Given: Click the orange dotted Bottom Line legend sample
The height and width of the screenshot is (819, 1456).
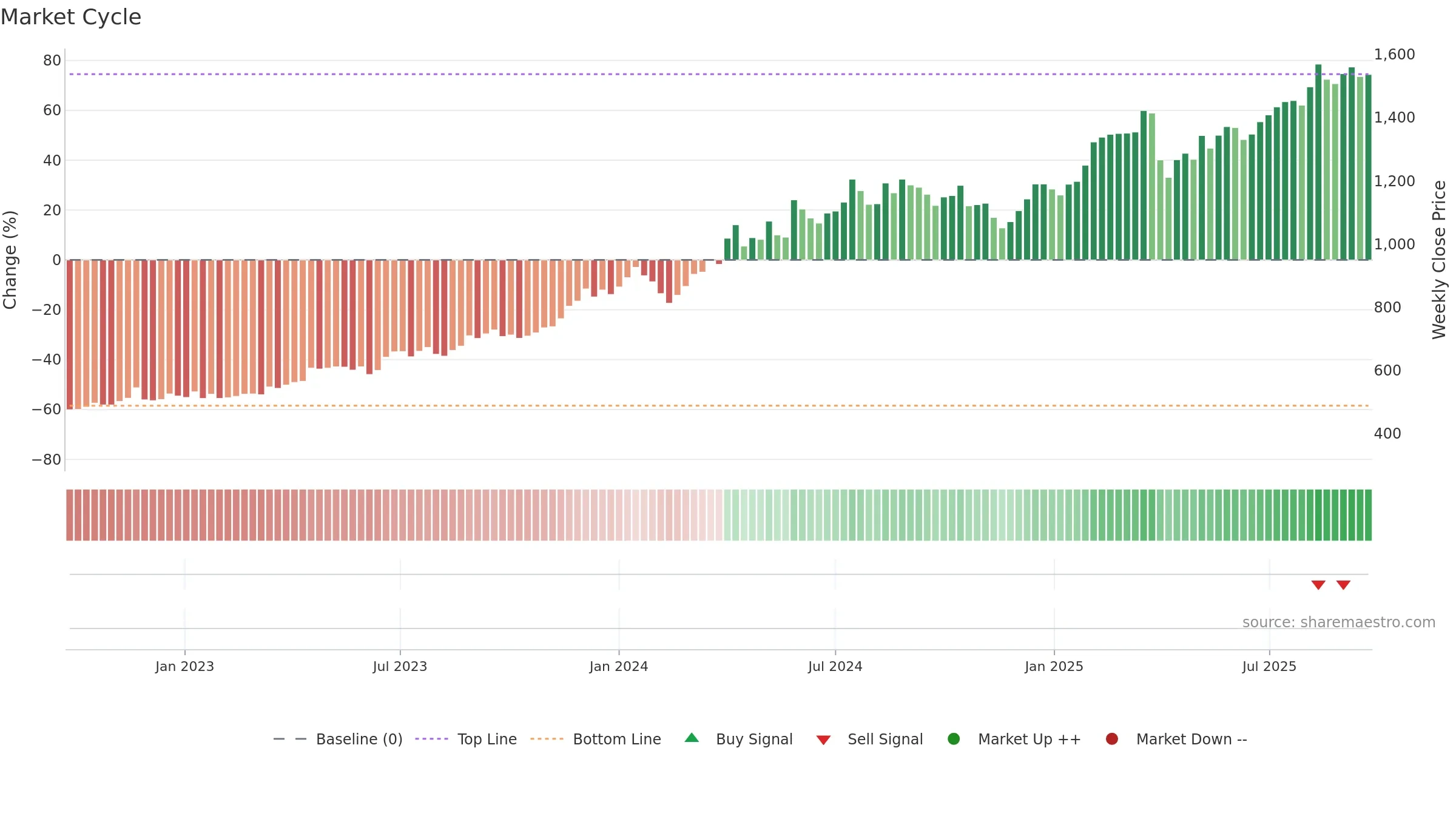Looking at the screenshot, I should tap(547, 739).
